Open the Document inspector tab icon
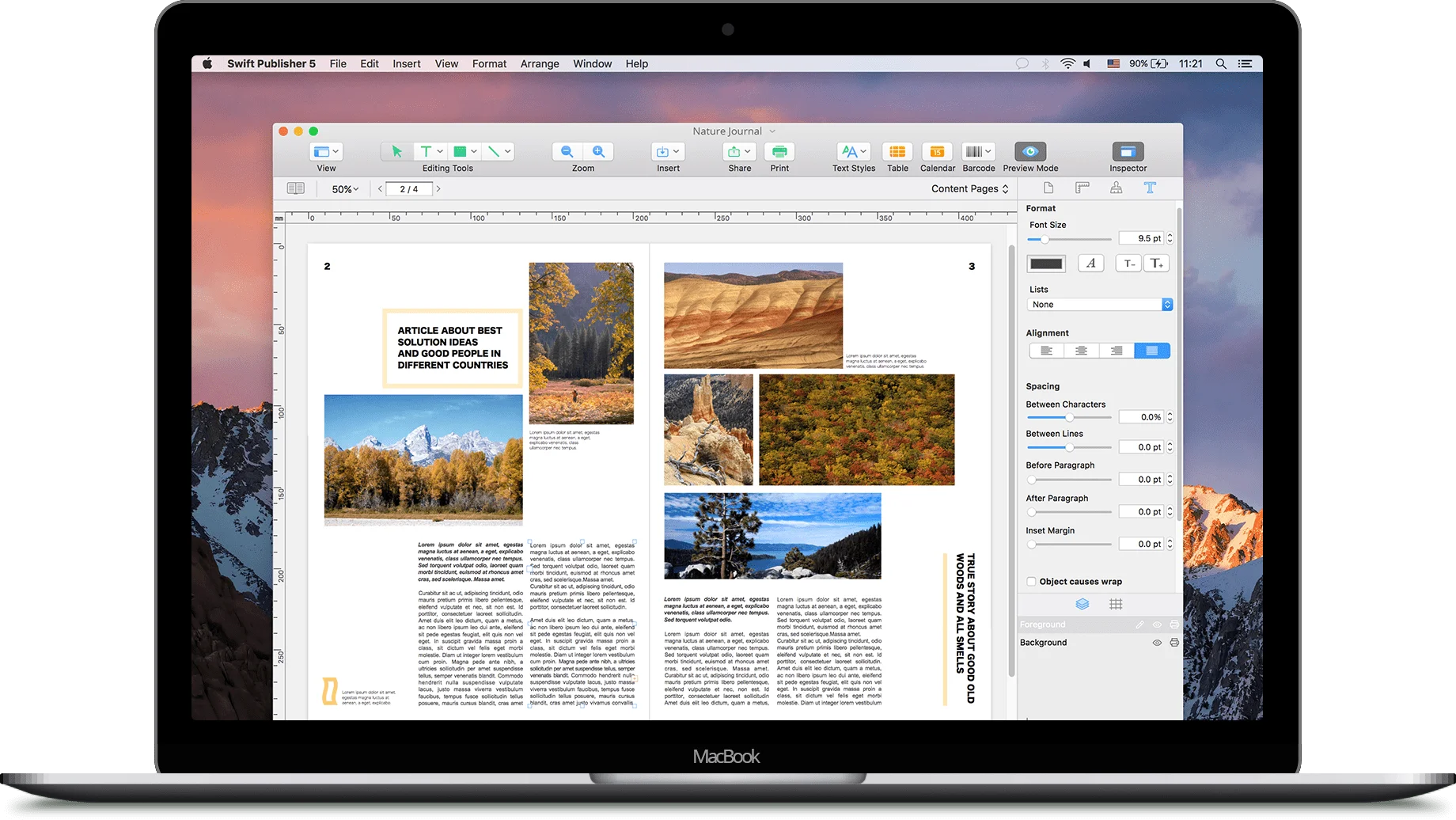 pos(1048,188)
